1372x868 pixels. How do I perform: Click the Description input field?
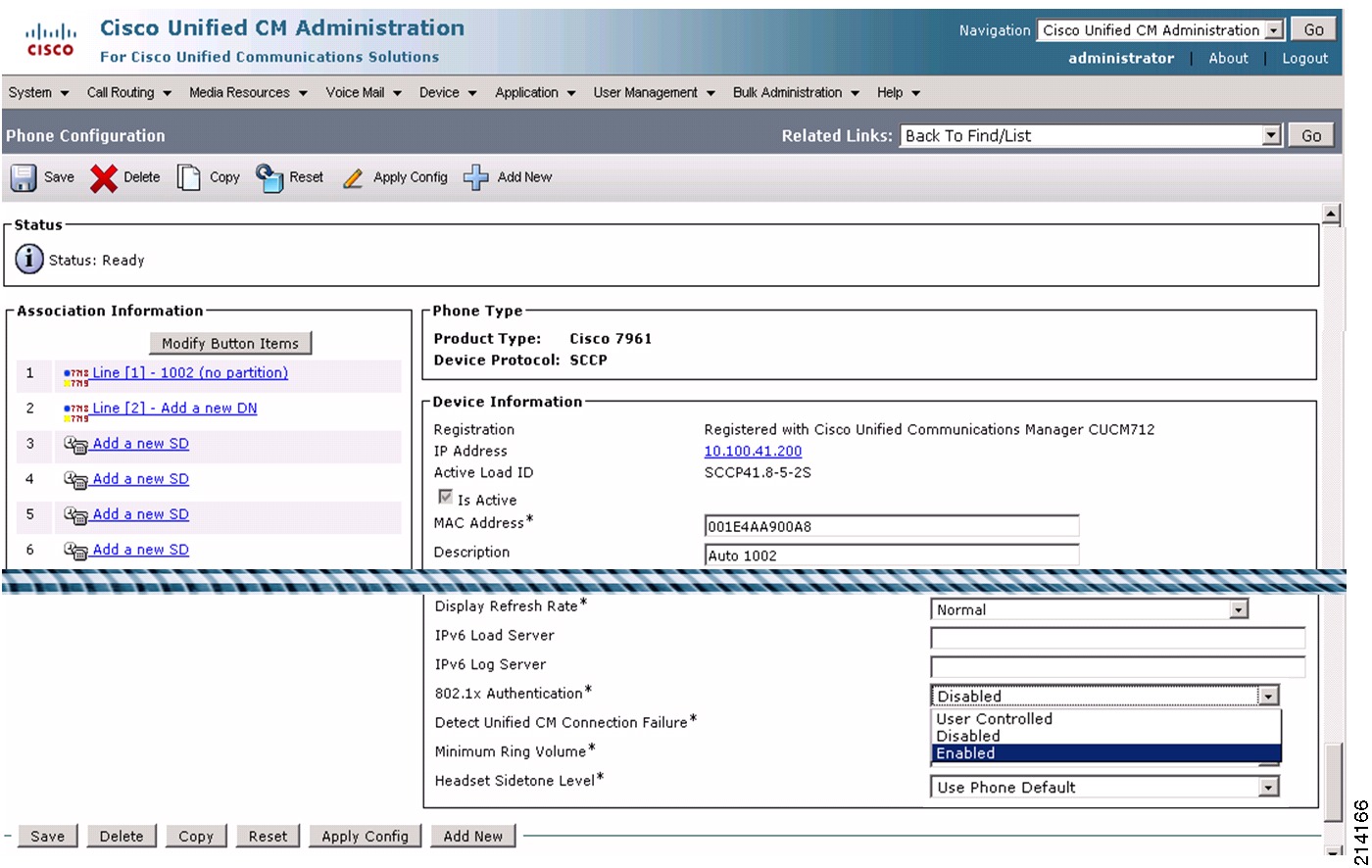(892, 555)
